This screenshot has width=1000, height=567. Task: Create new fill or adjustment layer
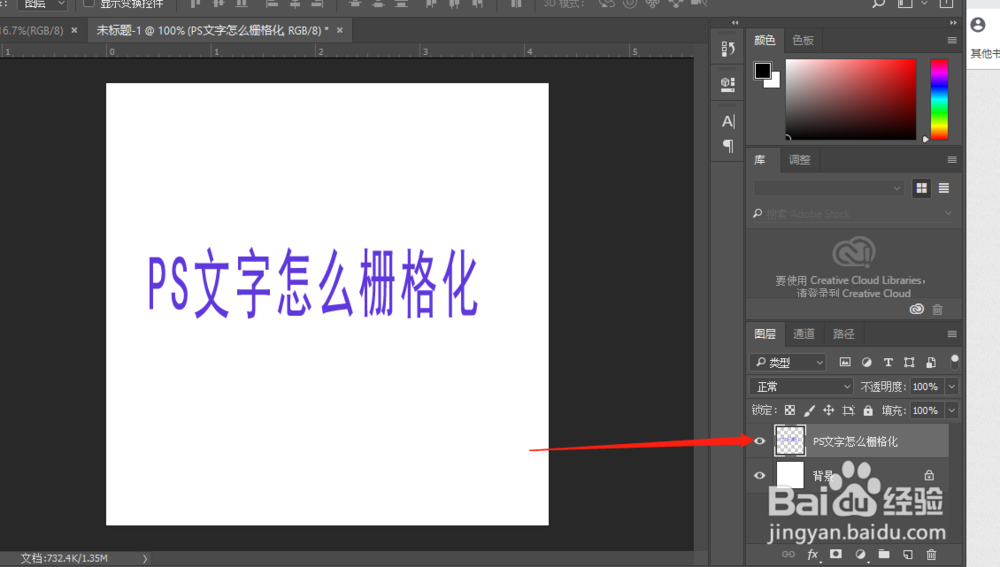[860, 554]
